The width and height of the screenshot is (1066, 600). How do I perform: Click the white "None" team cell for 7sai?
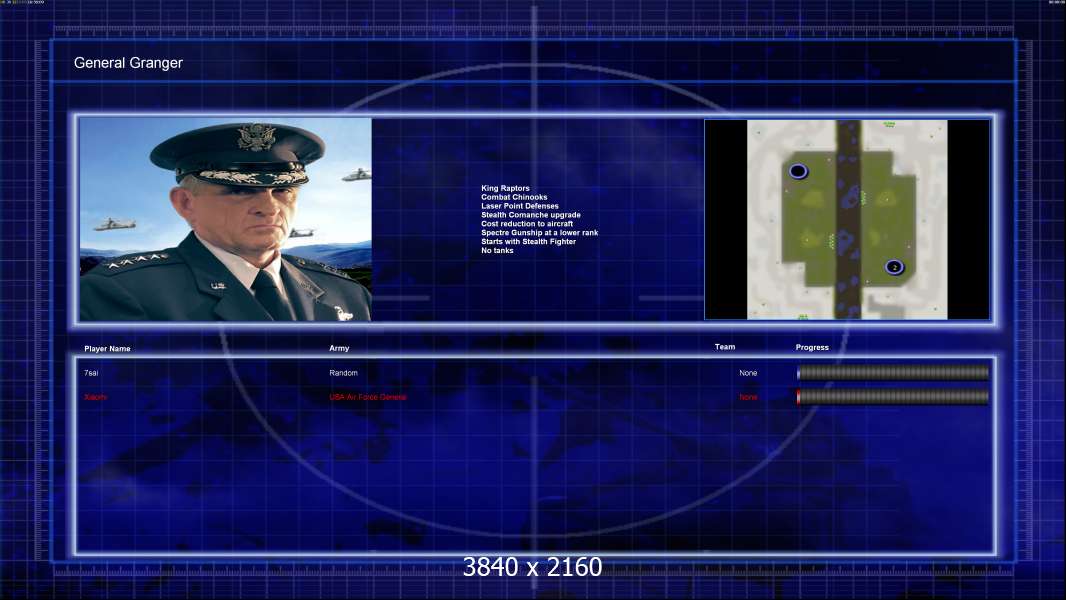click(x=748, y=373)
